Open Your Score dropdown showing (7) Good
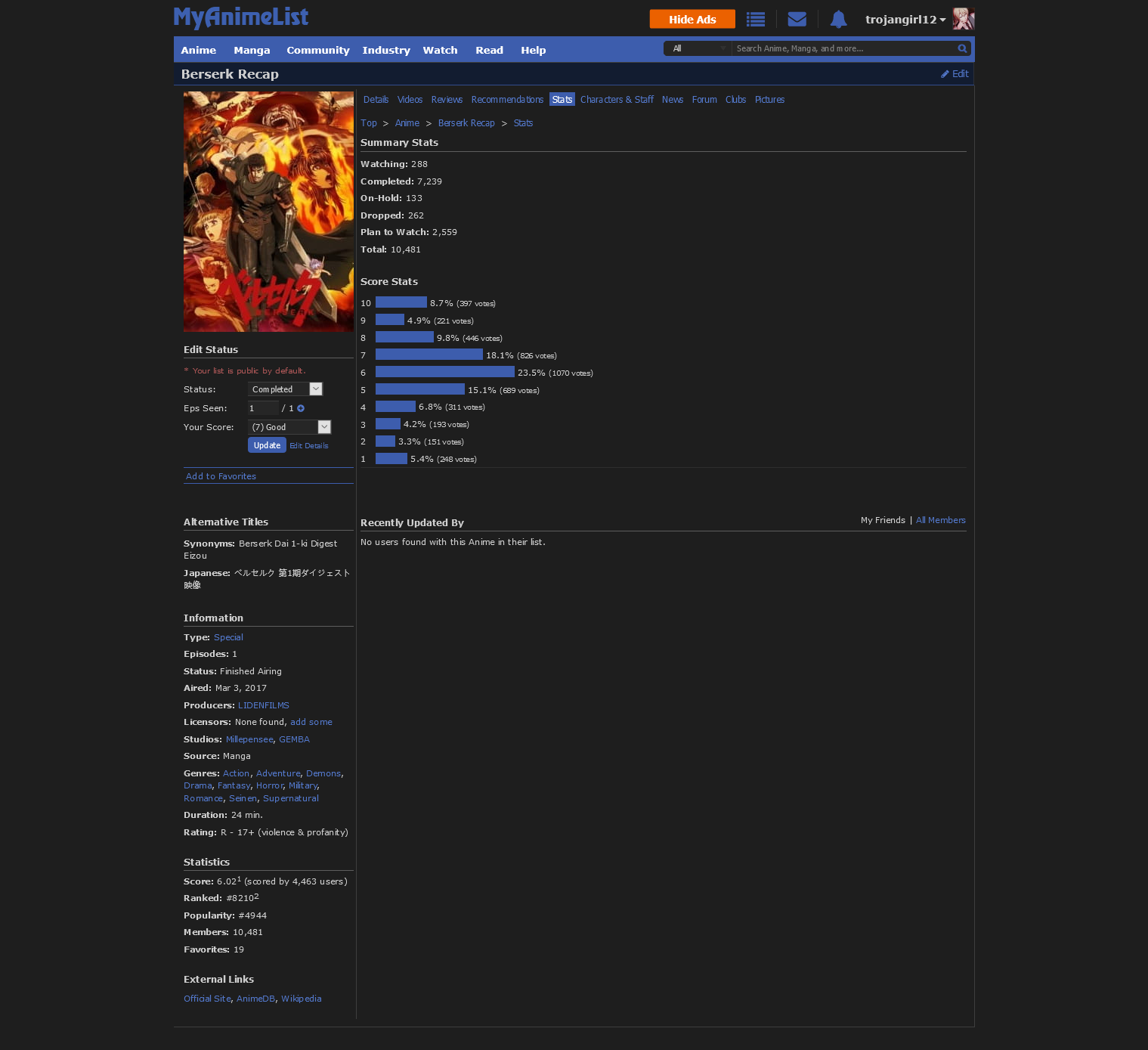 pyautogui.click(x=289, y=427)
